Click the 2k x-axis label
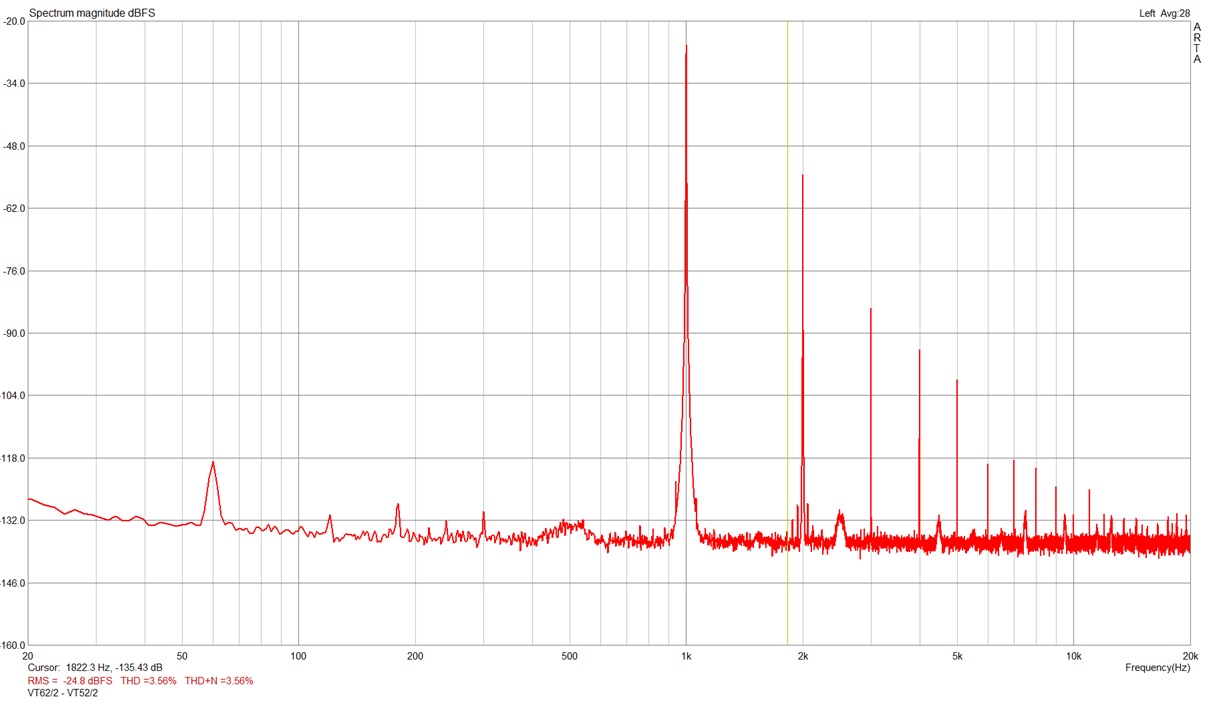This screenshot has height=702, width=1209. coord(803,656)
